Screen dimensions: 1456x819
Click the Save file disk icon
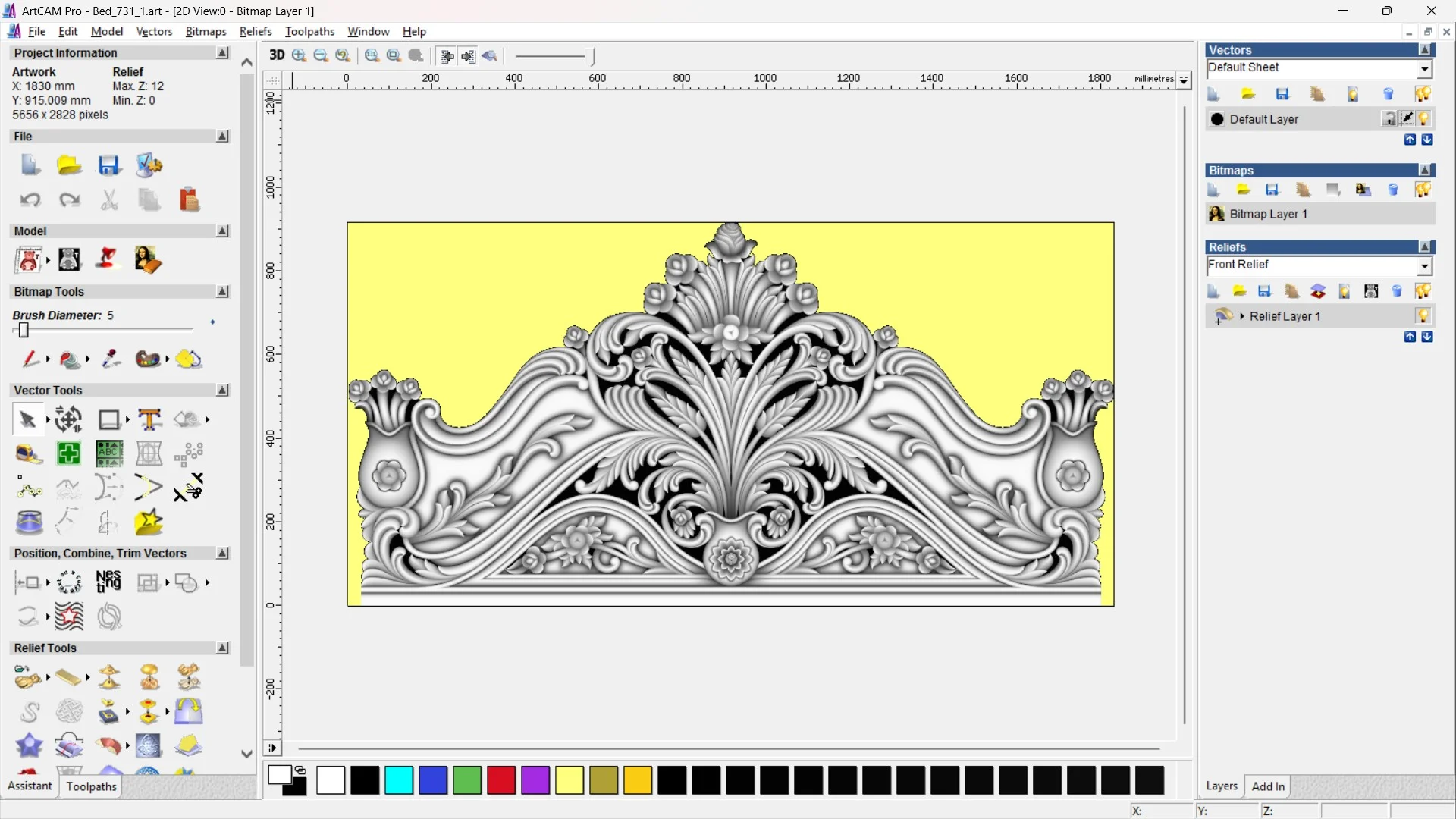[108, 165]
